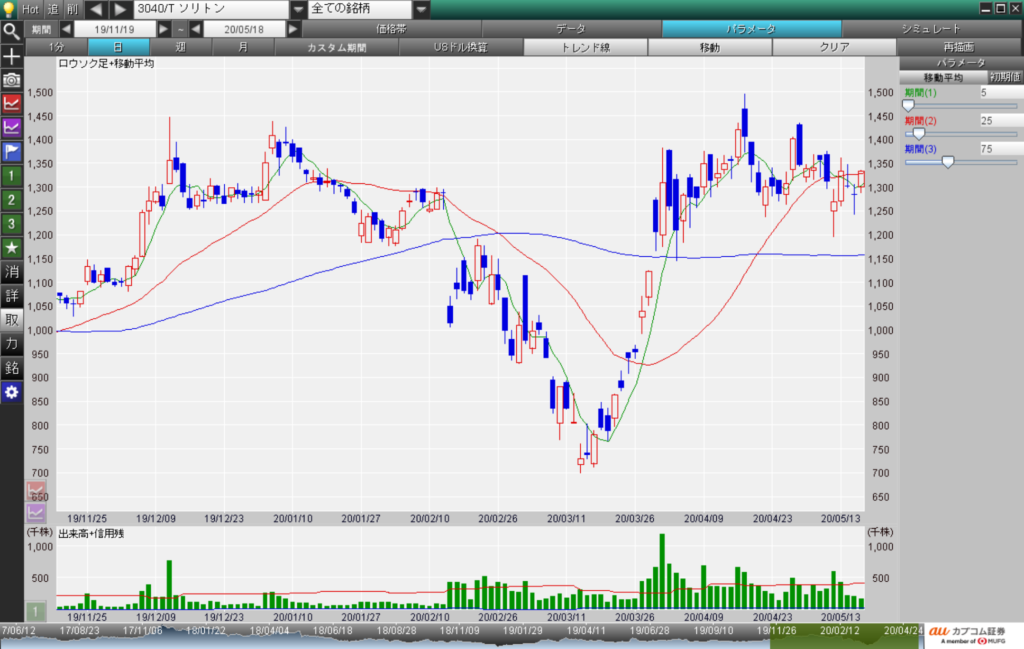Take a chart snapshot with camera icon
Viewport: 1024px width, 649px height.
11,79
